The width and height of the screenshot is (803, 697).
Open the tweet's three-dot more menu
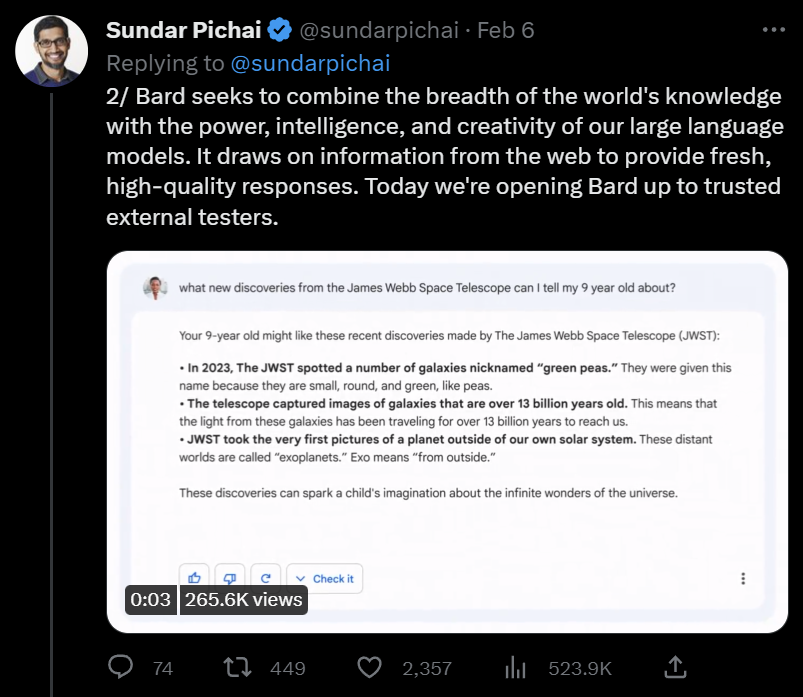pos(774,30)
